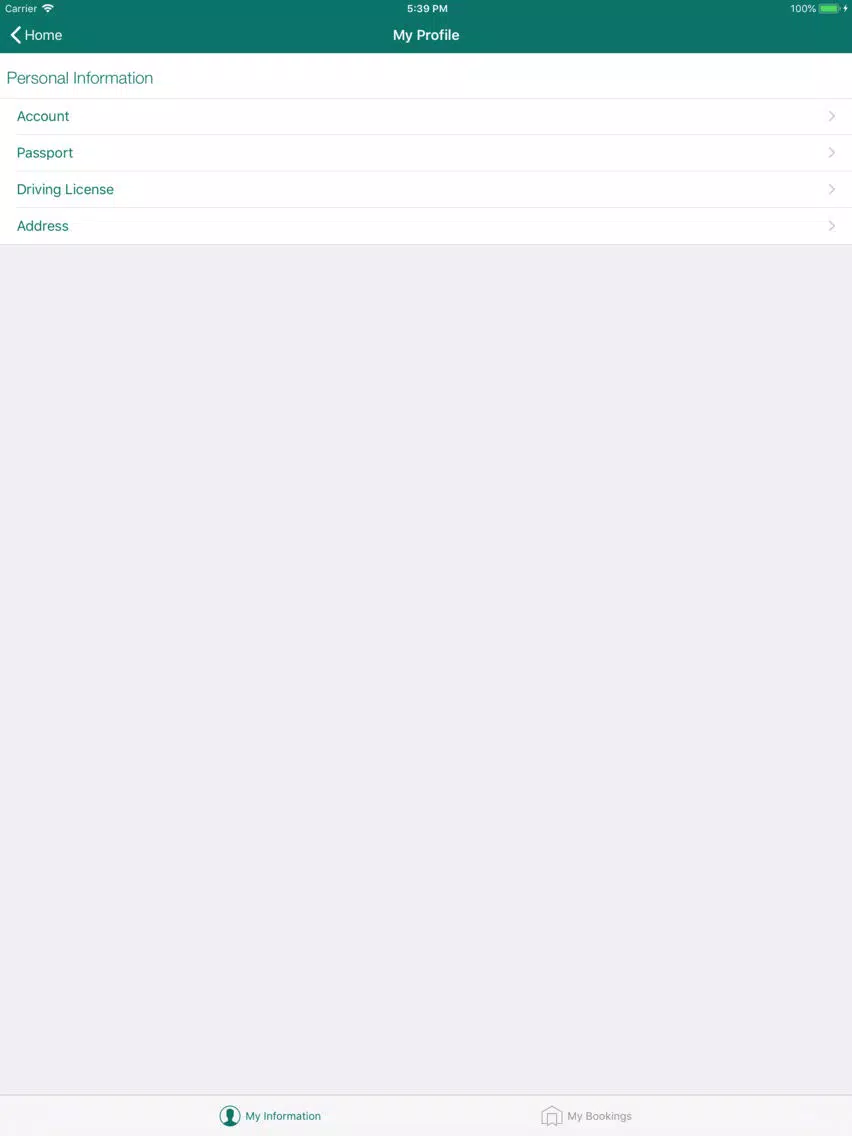Screen dimensions: 852x1136
Task: Select the My Information tab label
Action: 283,1116
